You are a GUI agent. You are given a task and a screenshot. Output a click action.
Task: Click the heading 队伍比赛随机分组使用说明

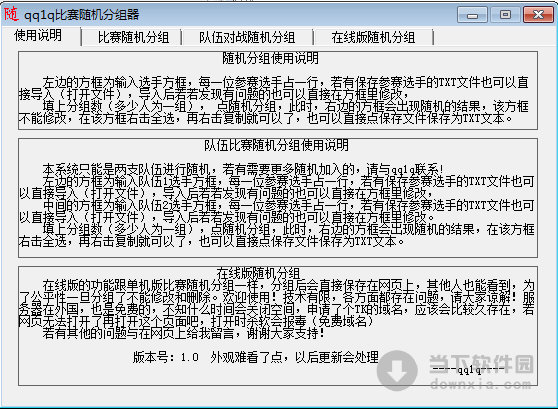[x=277, y=145]
